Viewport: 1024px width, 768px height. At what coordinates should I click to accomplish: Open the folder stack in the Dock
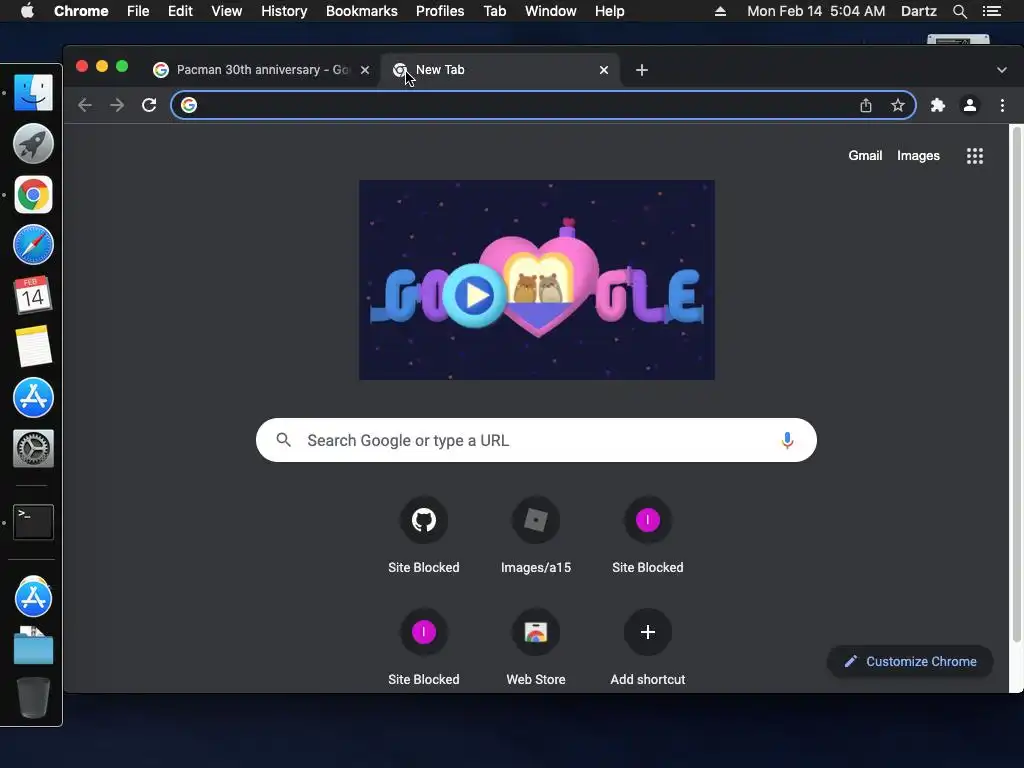click(33, 647)
